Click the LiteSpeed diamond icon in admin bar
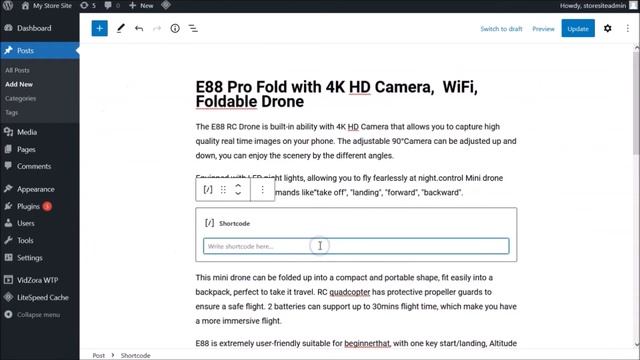The image size is (640, 360). point(166,6)
